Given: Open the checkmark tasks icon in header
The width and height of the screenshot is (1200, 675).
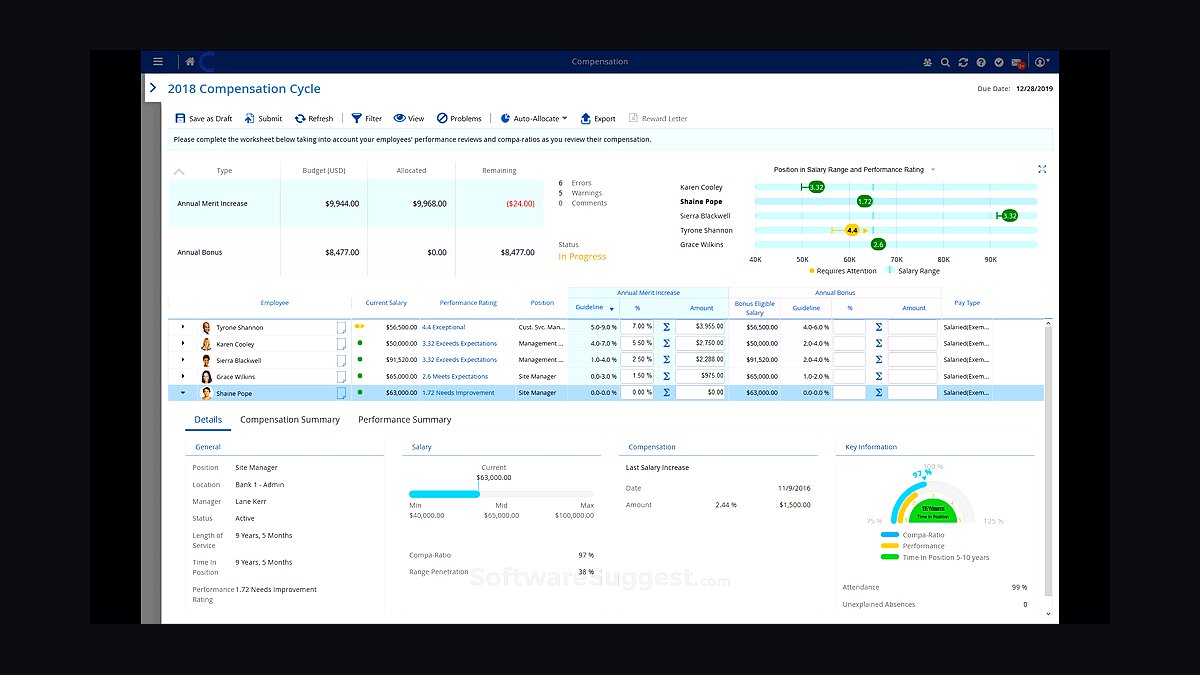Looking at the screenshot, I should [x=999, y=62].
